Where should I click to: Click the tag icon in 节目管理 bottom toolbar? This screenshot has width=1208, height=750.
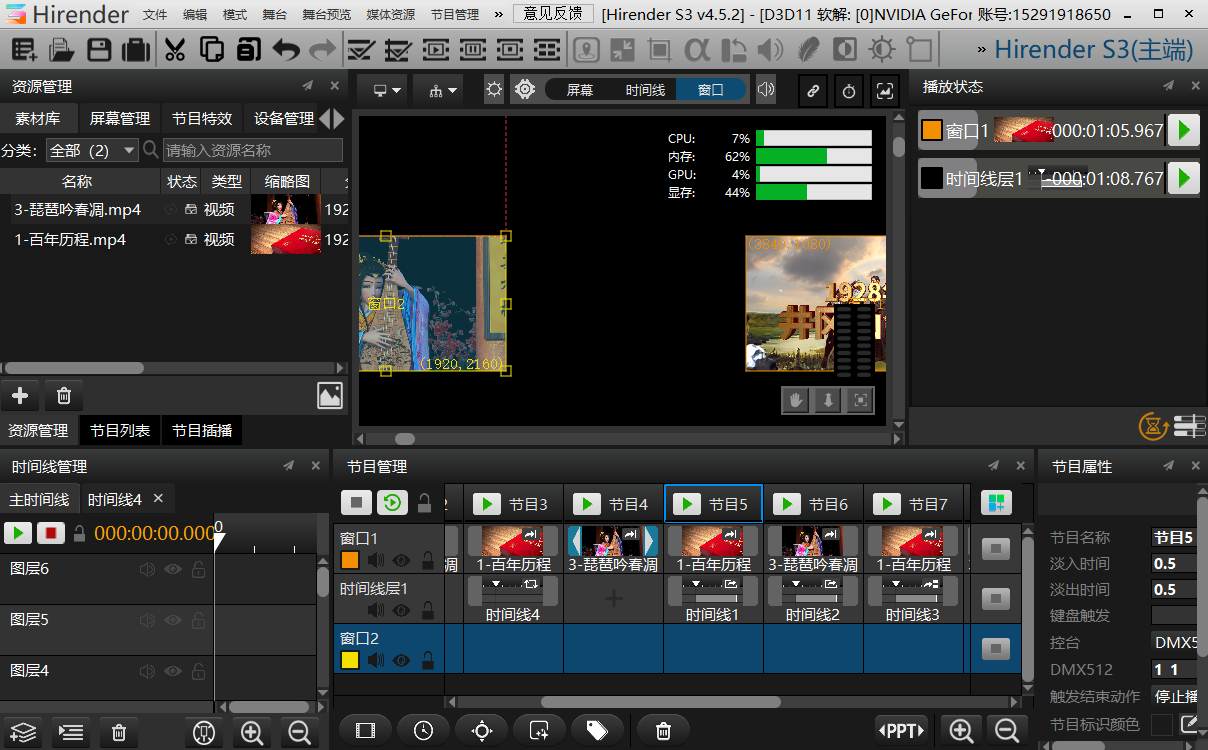click(597, 731)
